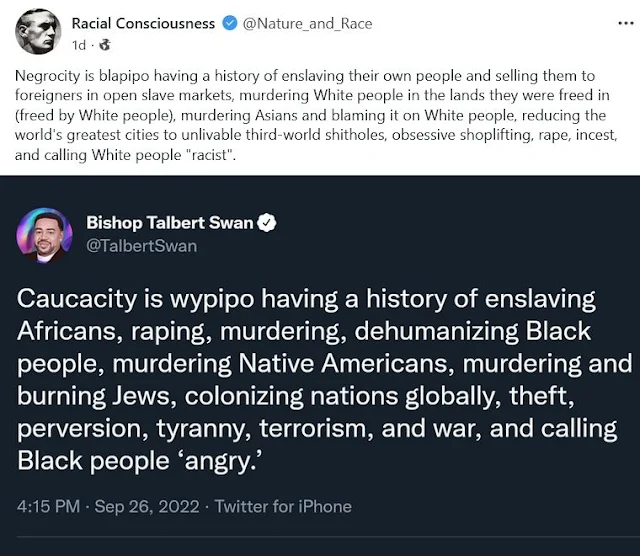Click the "1d" post timestamp
Viewport: 640px width, 556px height.
pos(79,44)
